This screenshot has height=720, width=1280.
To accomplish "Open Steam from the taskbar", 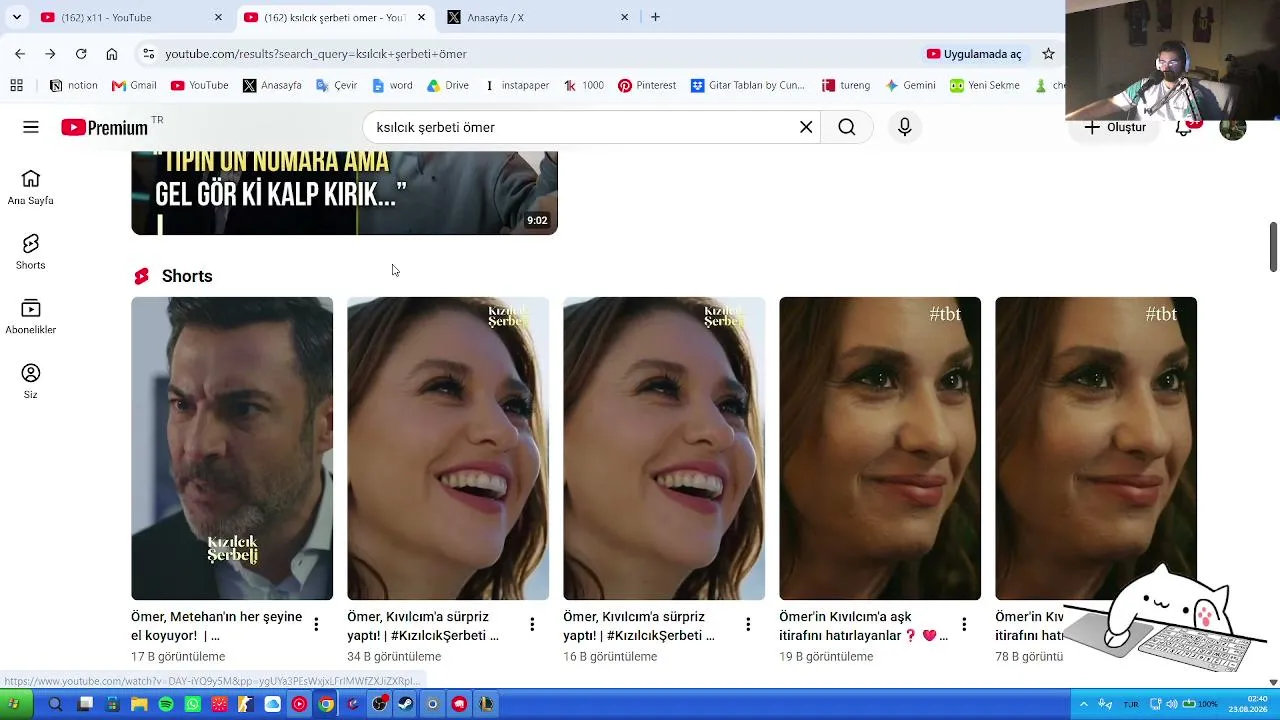I will coord(405,704).
